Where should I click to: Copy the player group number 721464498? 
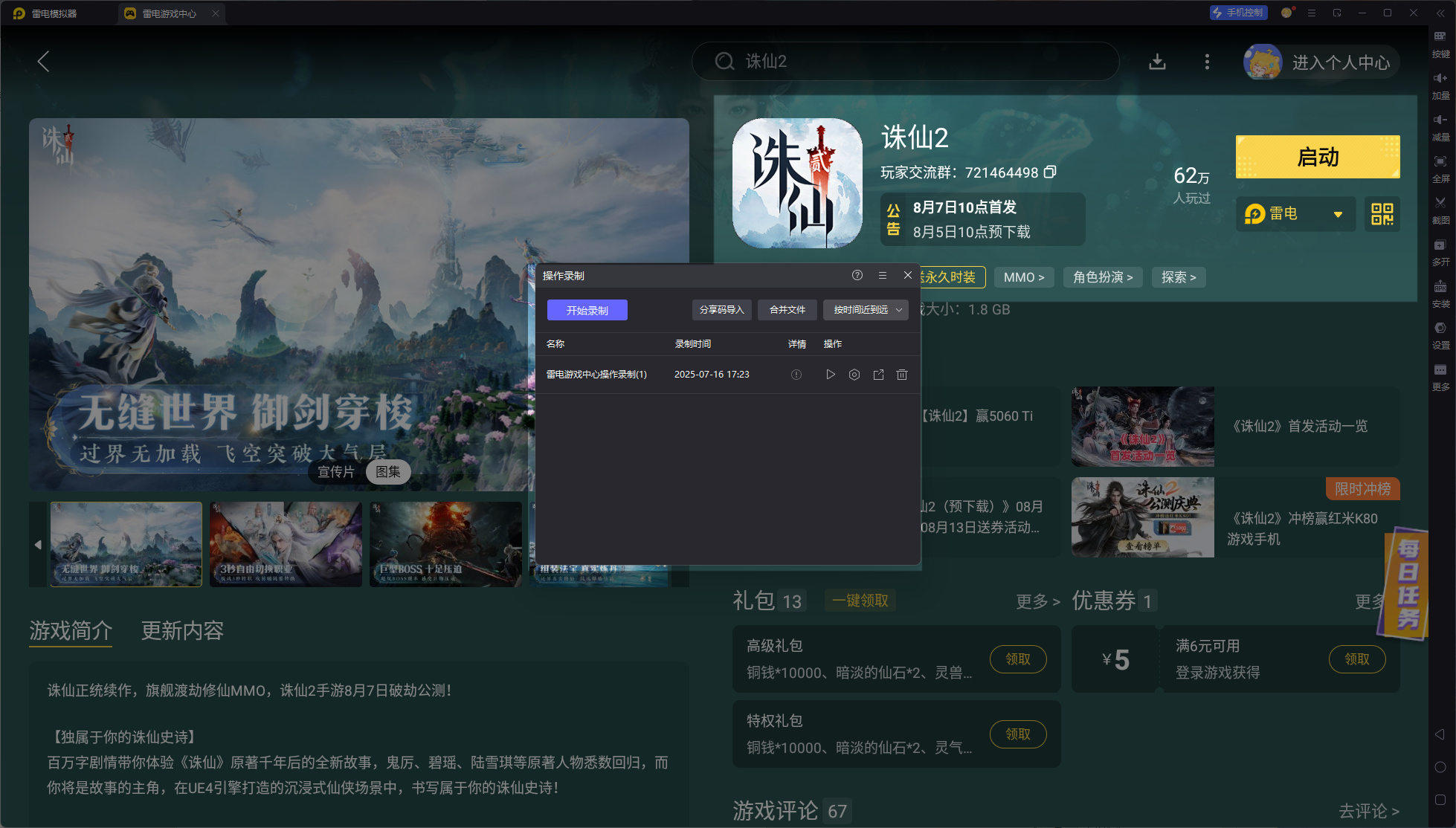coord(1050,172)
